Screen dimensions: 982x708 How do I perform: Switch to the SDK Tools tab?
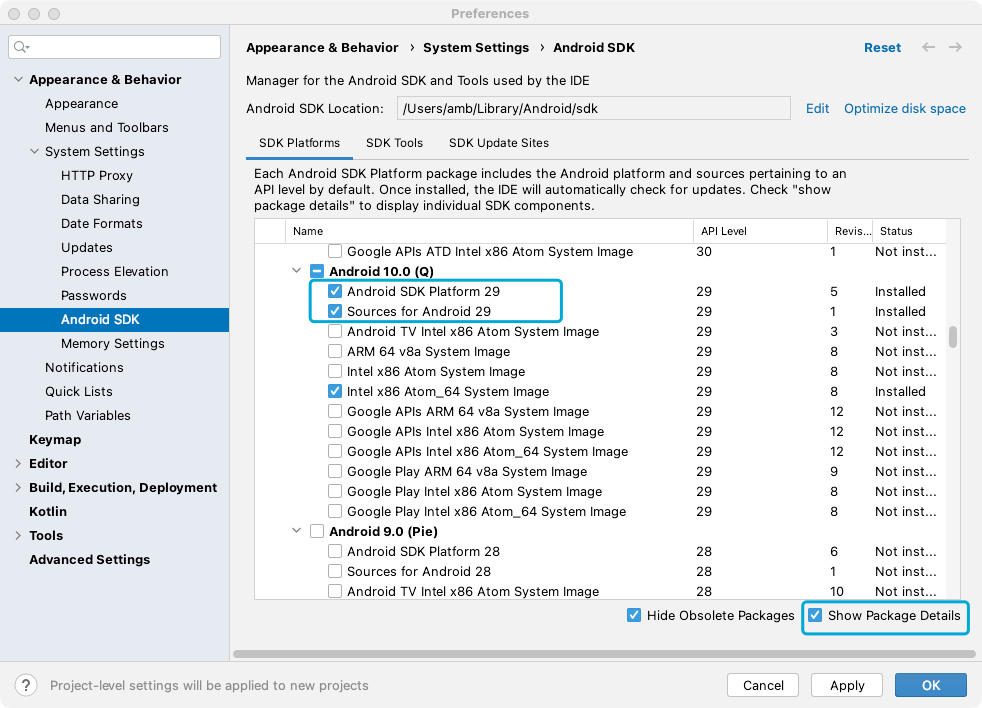(395, 143)
